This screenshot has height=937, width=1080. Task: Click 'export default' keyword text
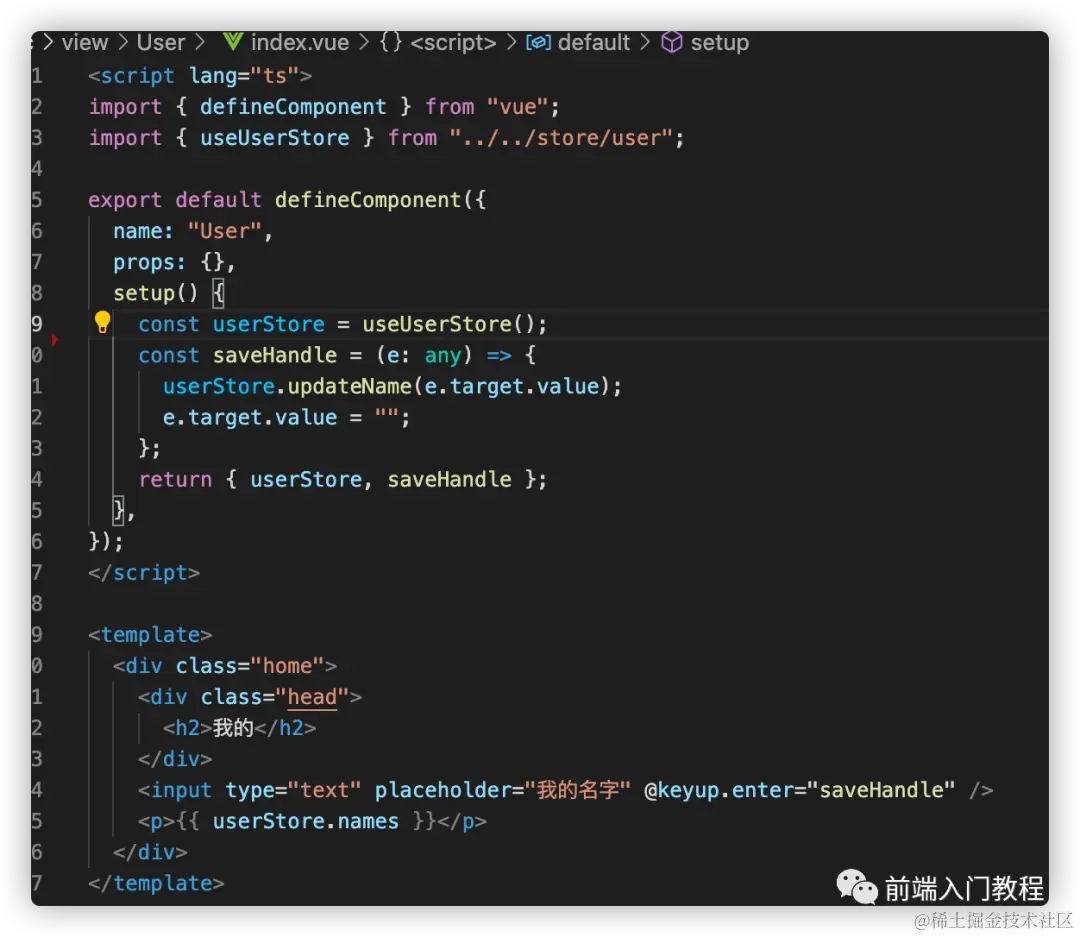[175, 200]
